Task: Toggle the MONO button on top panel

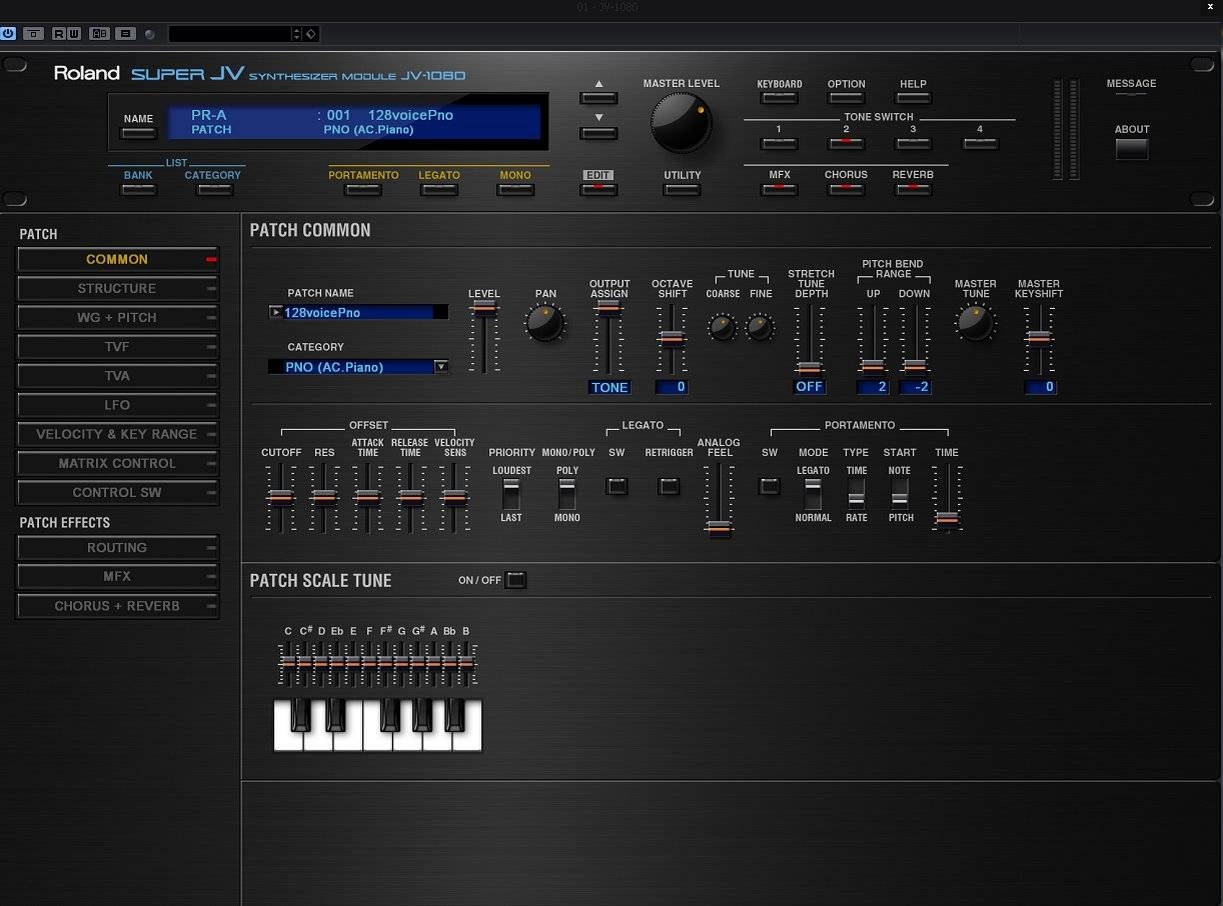Action: (x=515, y=189)
